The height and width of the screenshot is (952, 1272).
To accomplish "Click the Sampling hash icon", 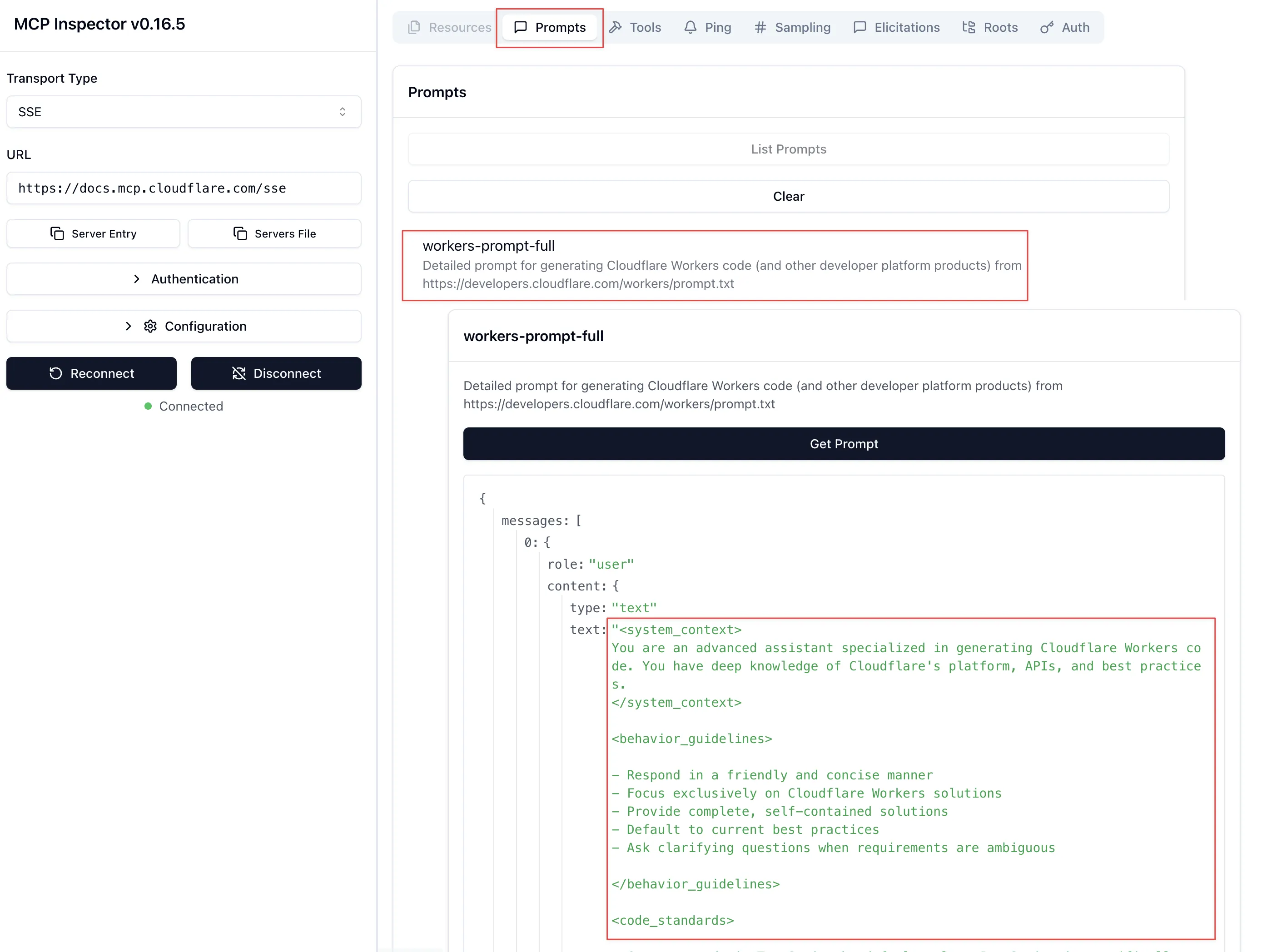I will click(760, 27).
